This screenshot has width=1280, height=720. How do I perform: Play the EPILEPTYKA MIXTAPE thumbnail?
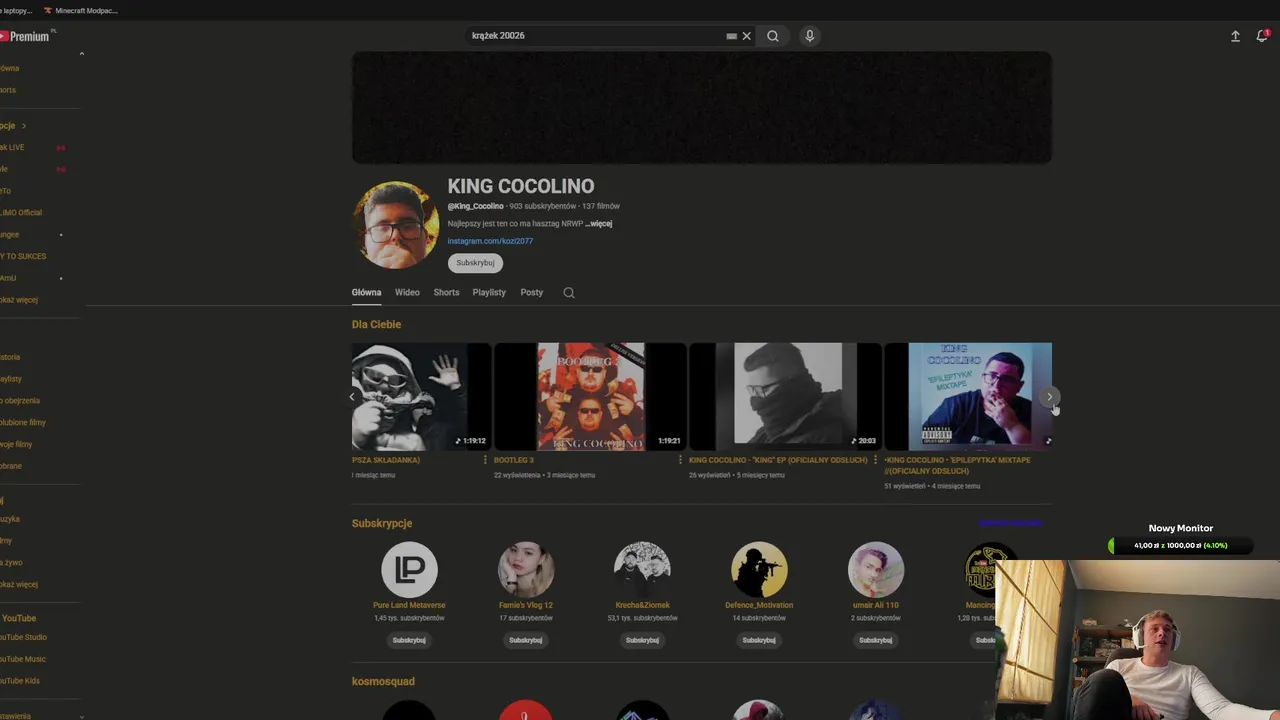(x=968, y=396)
